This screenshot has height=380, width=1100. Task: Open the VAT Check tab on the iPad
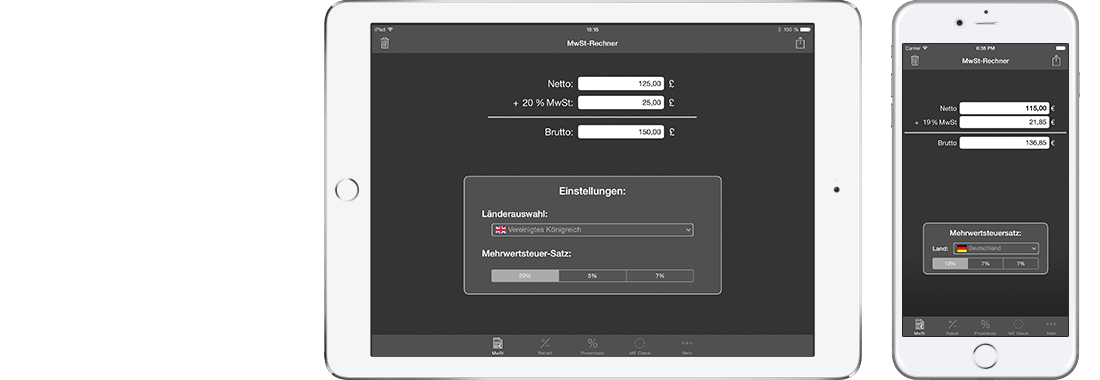click(x=640, y=346)
